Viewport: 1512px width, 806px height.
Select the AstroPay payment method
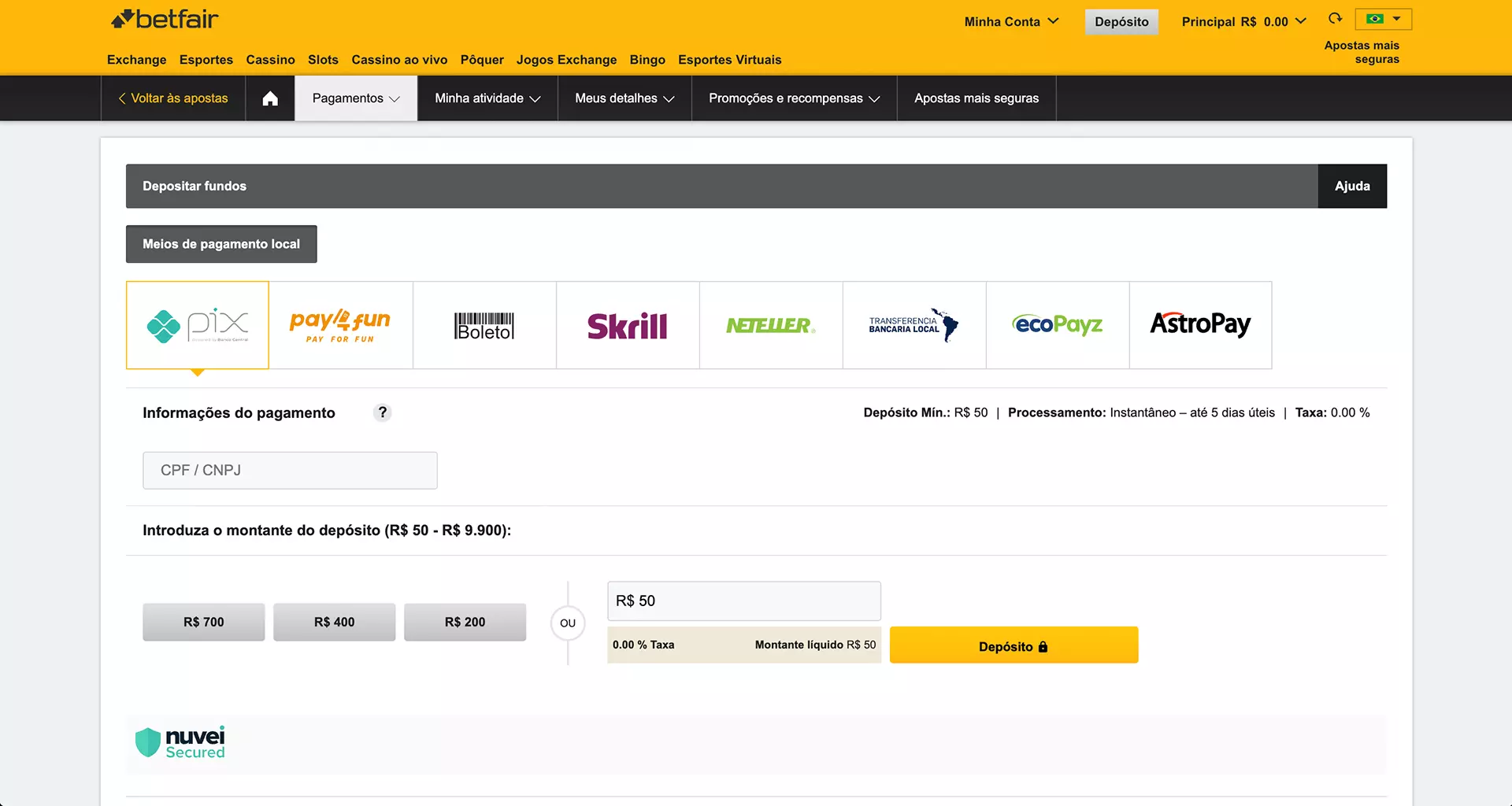(1201, 325)
